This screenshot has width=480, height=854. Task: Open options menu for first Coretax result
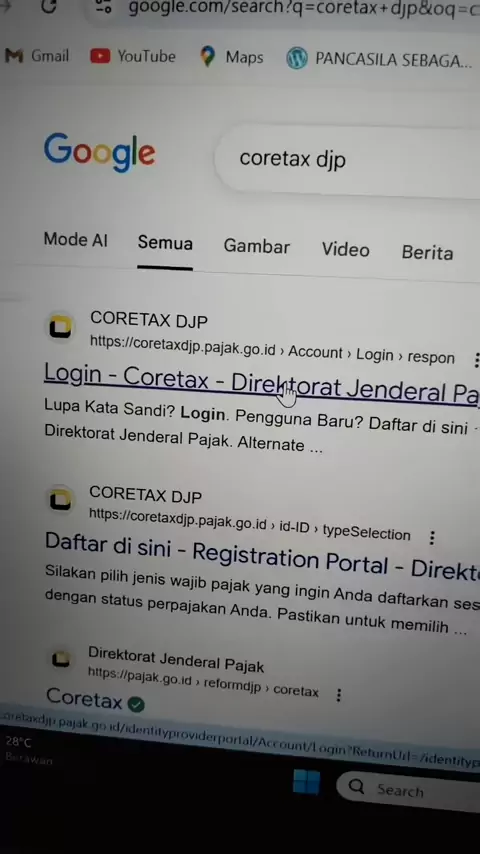pos(476,360)
